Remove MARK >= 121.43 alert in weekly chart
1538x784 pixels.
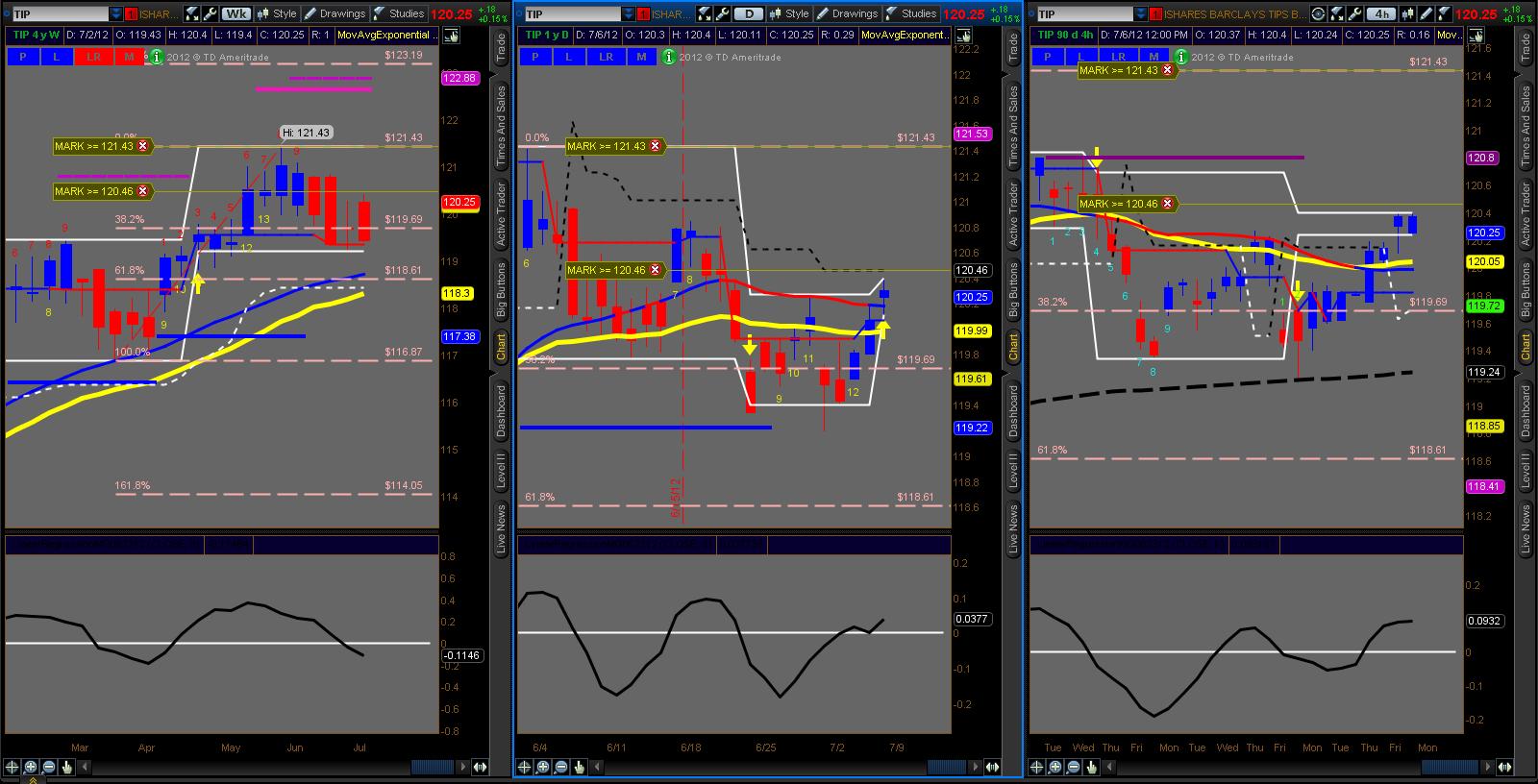coord(143,146)
